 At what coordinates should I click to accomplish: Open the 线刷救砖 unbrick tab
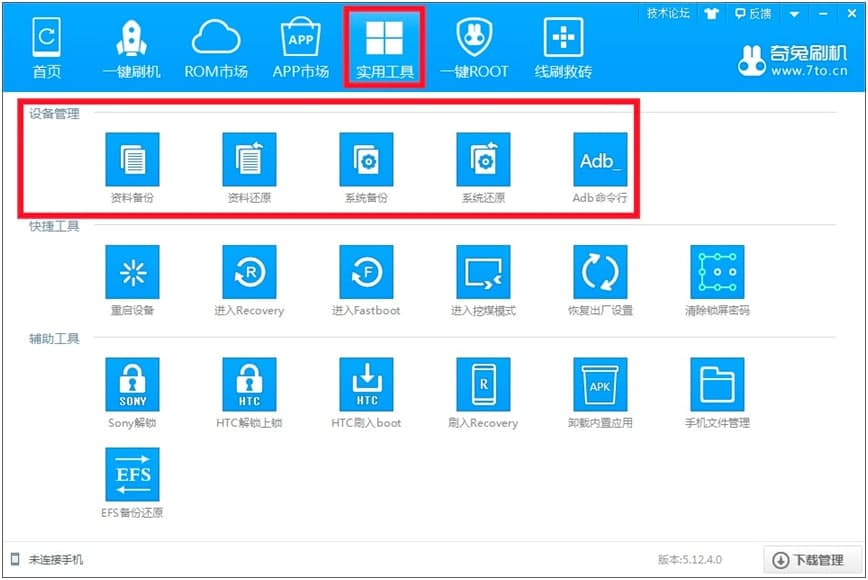tap(563, 48)
